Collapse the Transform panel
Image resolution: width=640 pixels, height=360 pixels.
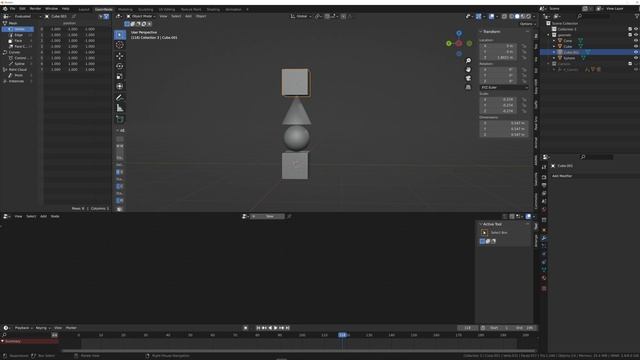click(x=491, y=31)
